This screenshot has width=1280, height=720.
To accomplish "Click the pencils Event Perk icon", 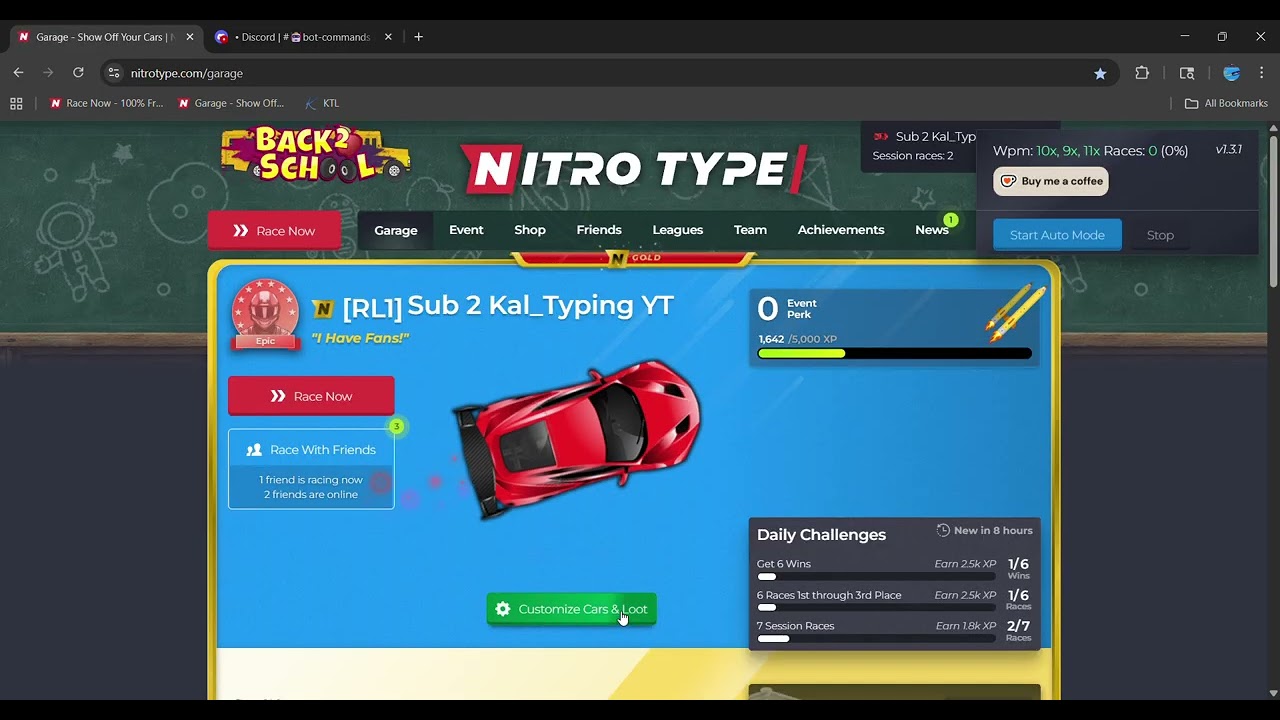I will 1015,313.
